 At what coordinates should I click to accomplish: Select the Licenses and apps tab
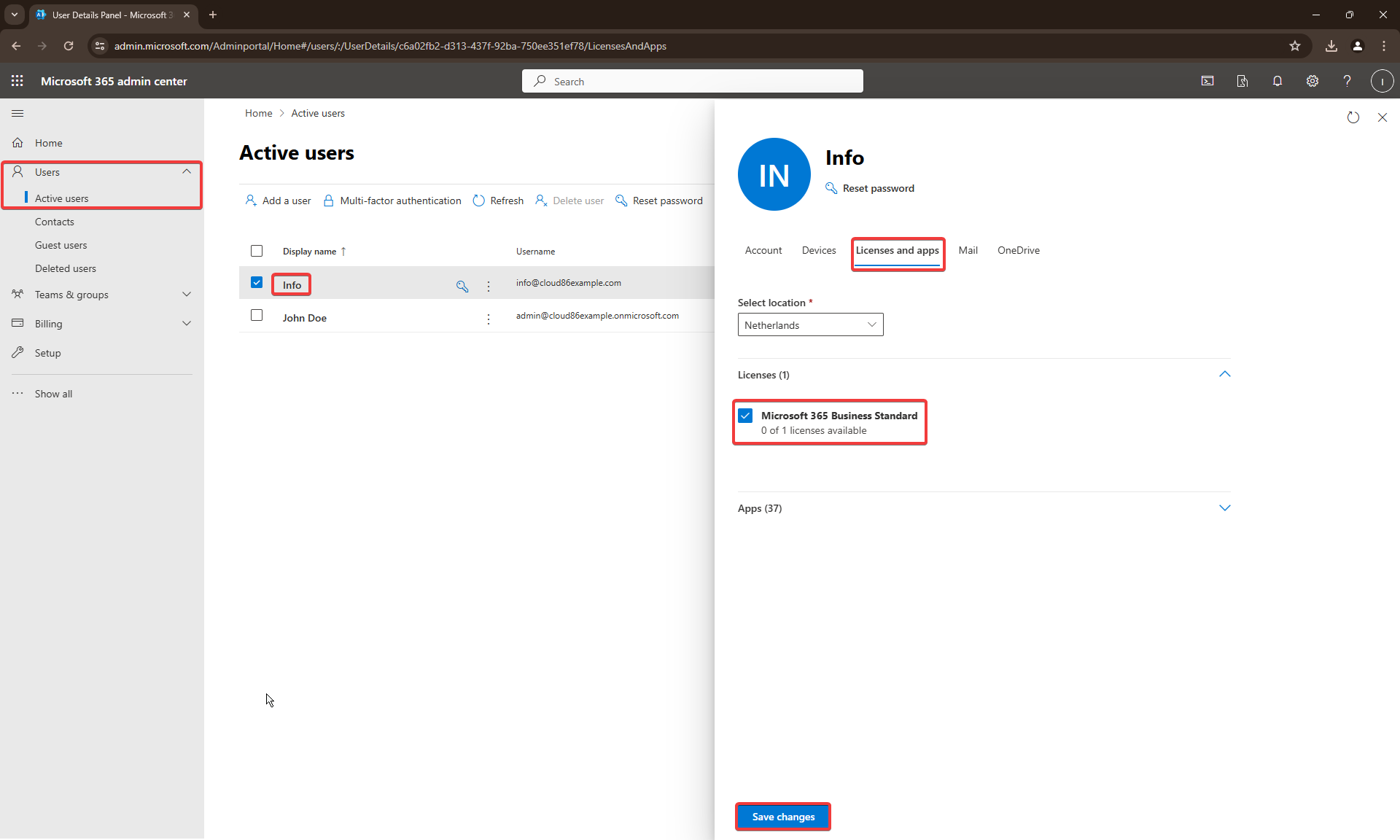(x=897, y=250)
